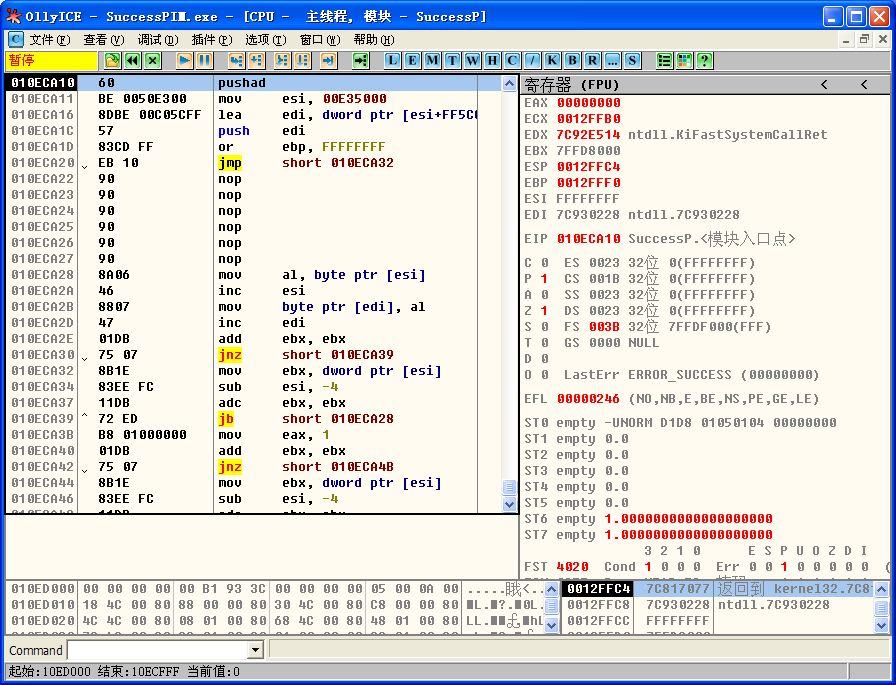Image resolution: width=896 pixels, height=685 pixels.
Task: Open the 插件(P) menu
Action: click(211, 39)
